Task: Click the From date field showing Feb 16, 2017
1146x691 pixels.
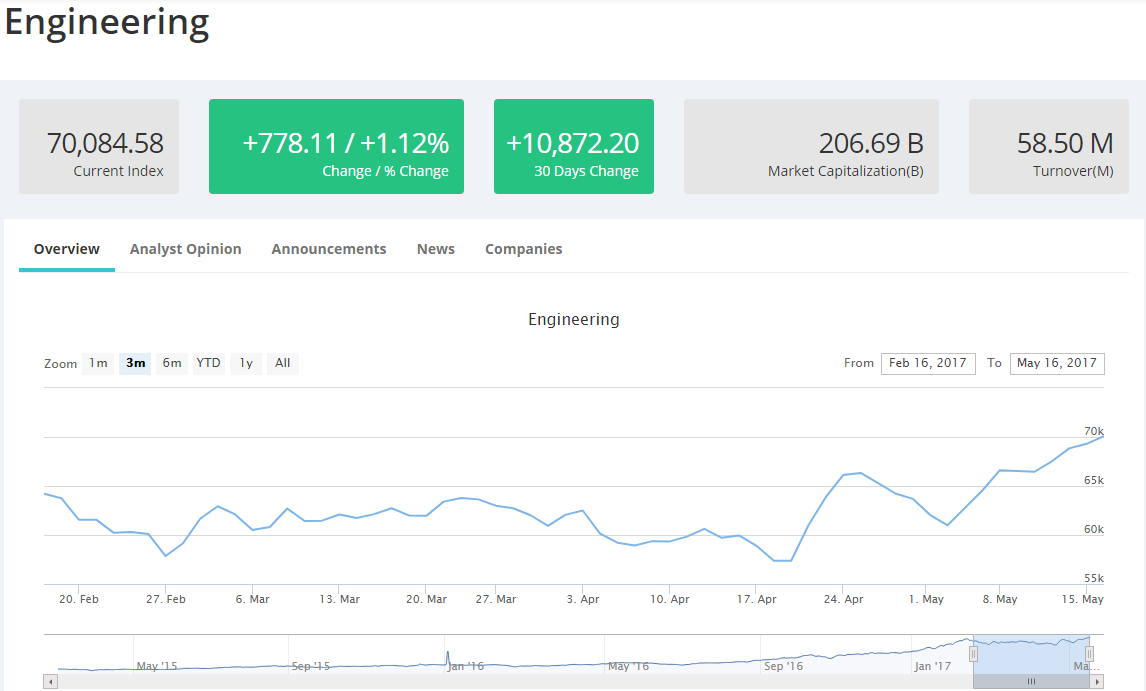Action: point(928,363)
